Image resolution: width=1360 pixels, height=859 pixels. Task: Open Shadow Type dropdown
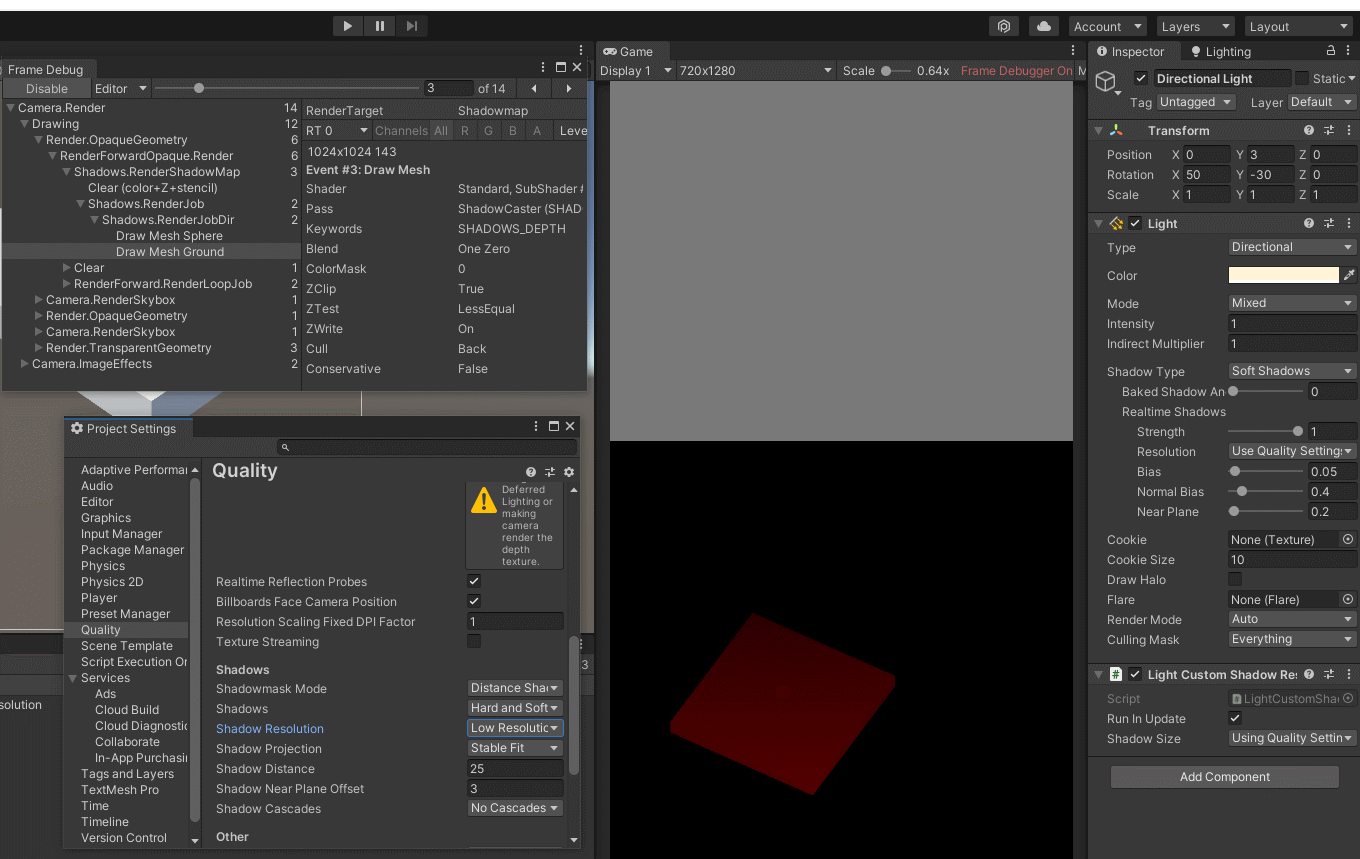[x=1292, y=371]
